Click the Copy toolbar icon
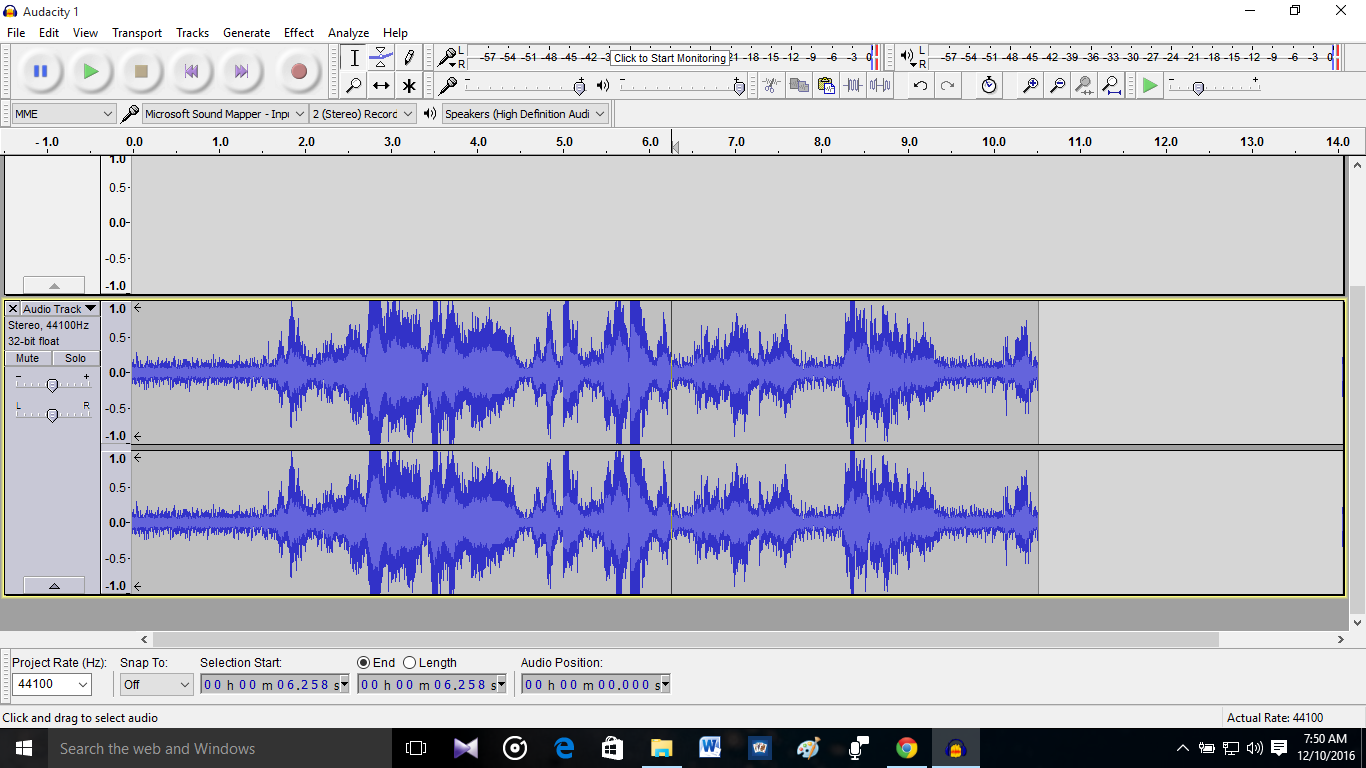 [x=798, y=86]
